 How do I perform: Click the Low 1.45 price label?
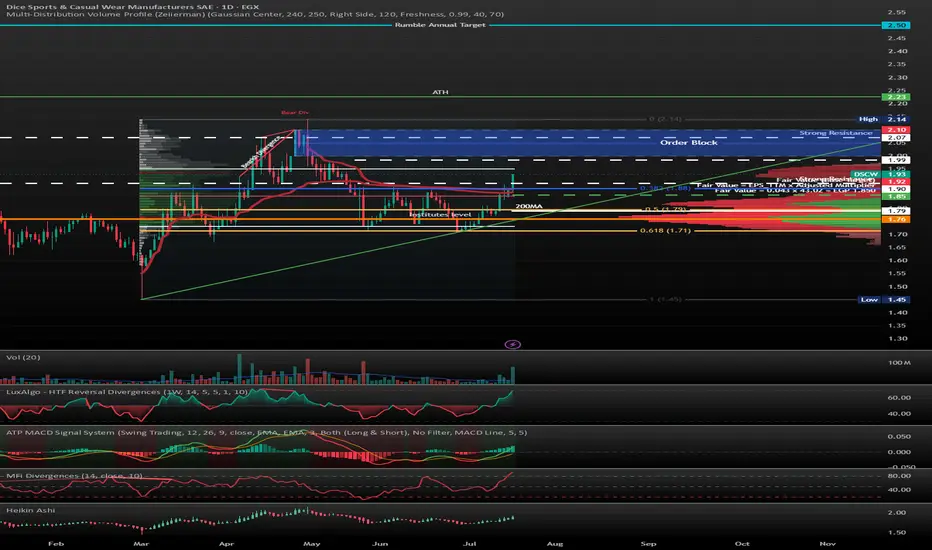click(x=883, y=300)
